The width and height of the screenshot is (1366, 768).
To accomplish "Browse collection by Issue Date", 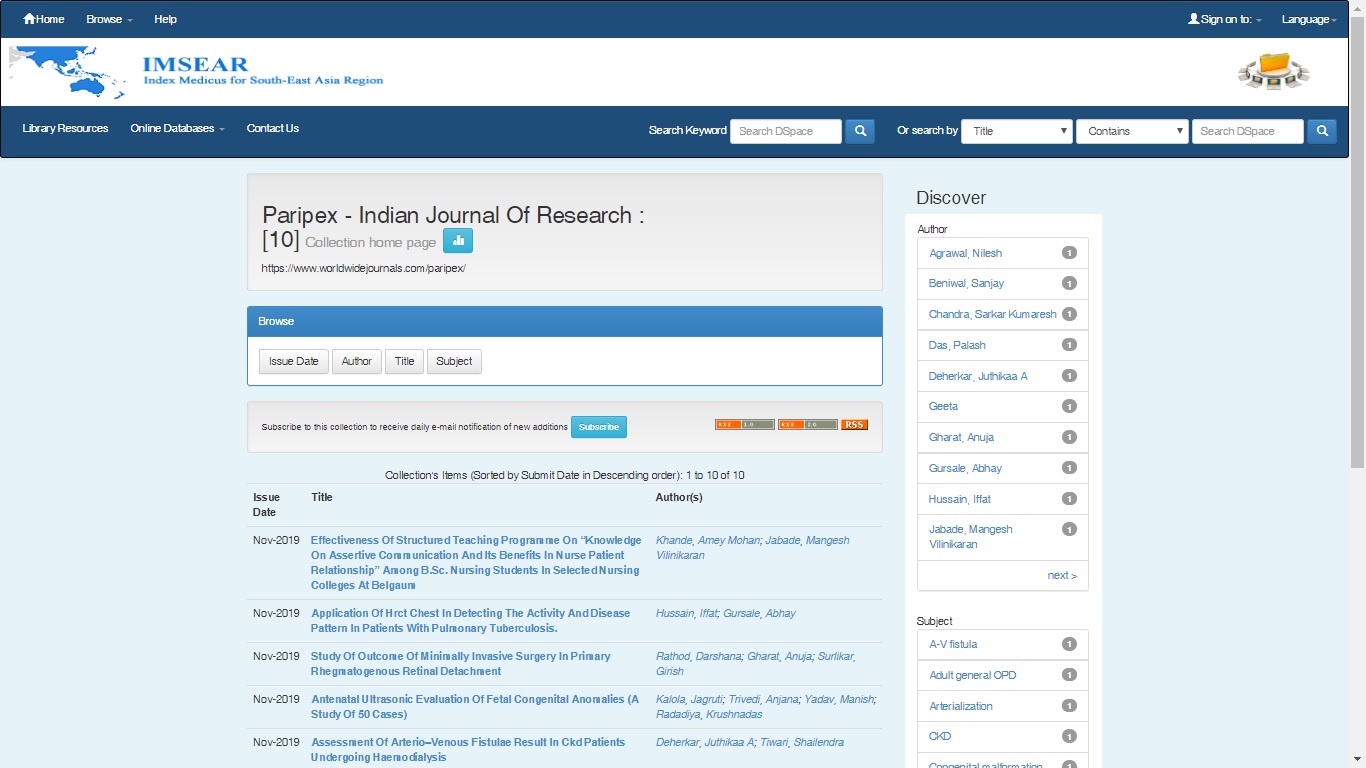I will (293, 361).
